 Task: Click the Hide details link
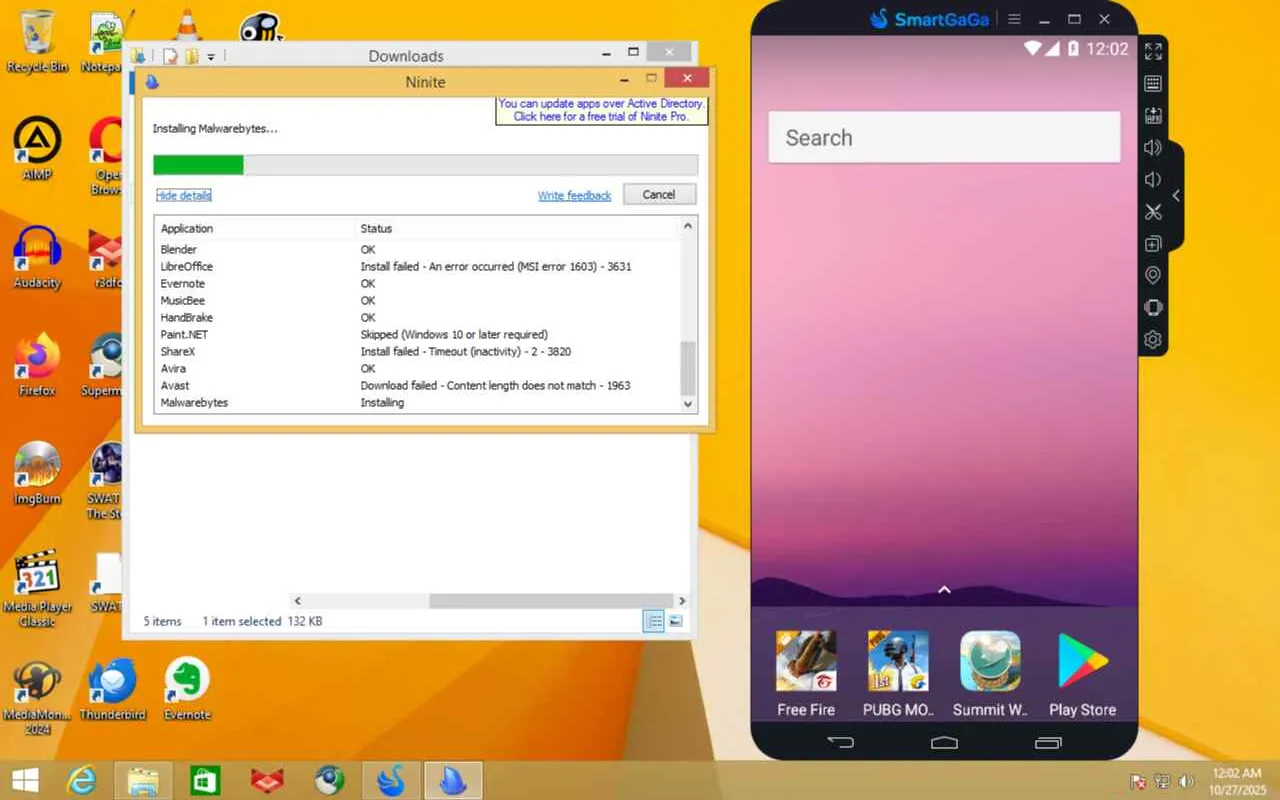184,195
